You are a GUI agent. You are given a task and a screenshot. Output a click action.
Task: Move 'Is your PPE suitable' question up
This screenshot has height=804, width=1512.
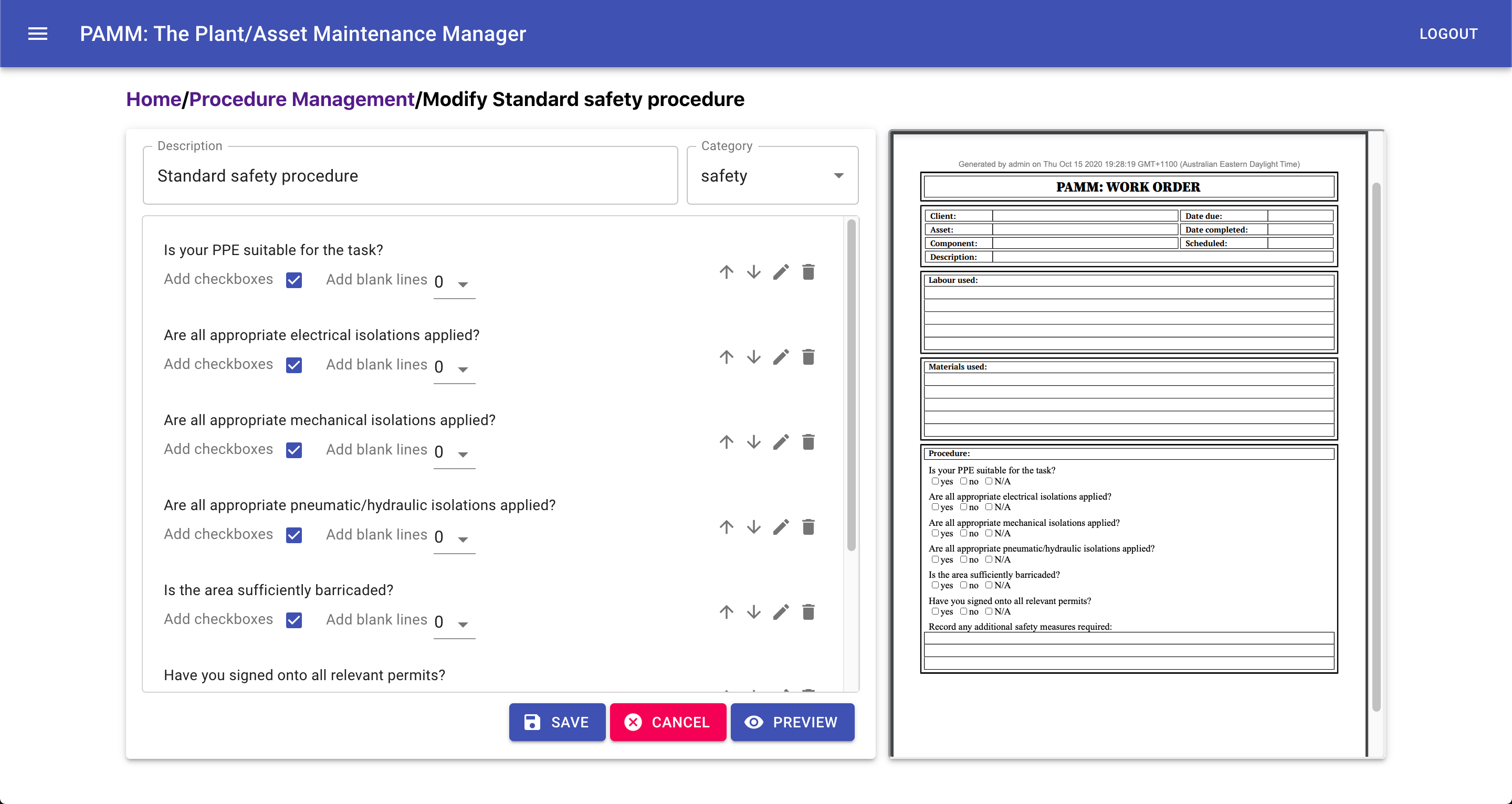726,272
